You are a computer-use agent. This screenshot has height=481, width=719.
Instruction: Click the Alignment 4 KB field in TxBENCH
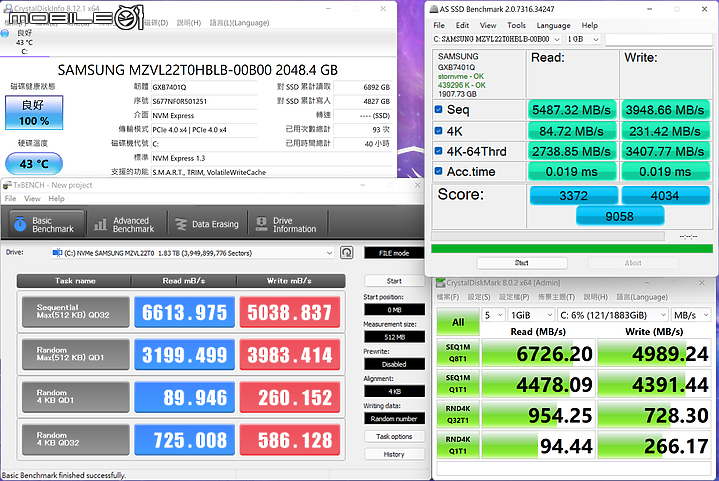click(394, 391)
